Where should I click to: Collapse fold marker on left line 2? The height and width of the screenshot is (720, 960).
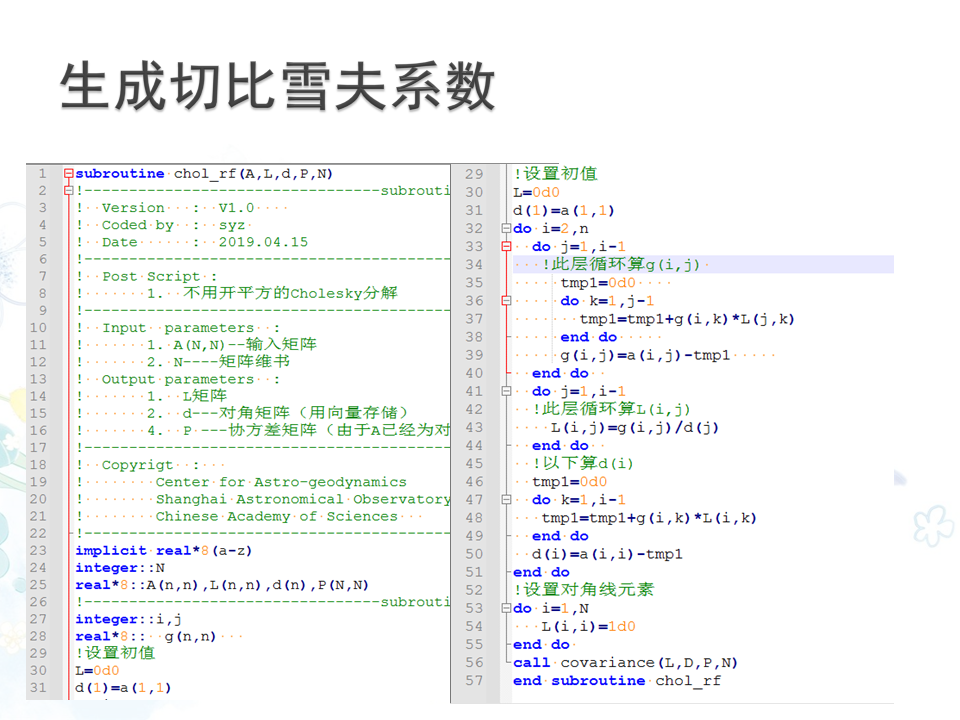click(x=68, y=191)
